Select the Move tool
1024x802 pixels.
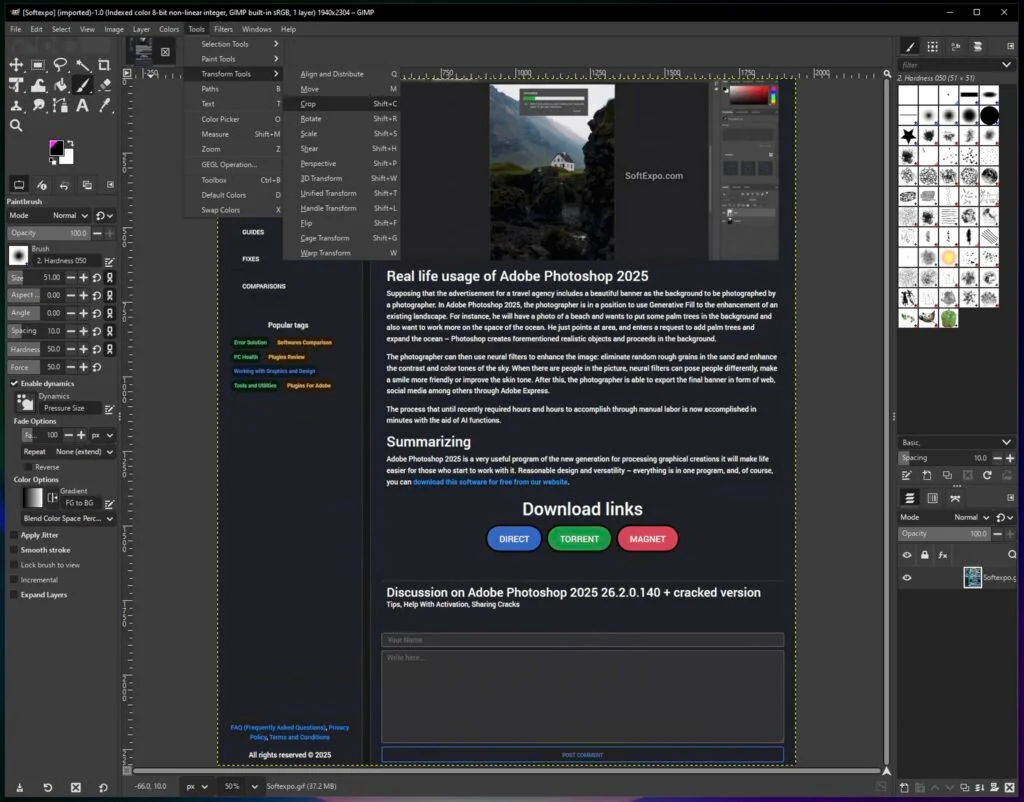coord(16,64)
